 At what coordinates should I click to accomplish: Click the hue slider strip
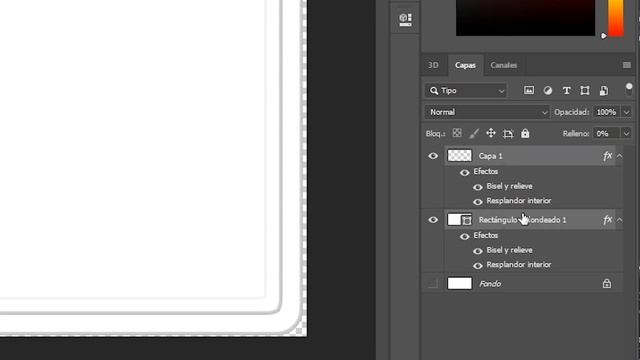pos(616,18)
